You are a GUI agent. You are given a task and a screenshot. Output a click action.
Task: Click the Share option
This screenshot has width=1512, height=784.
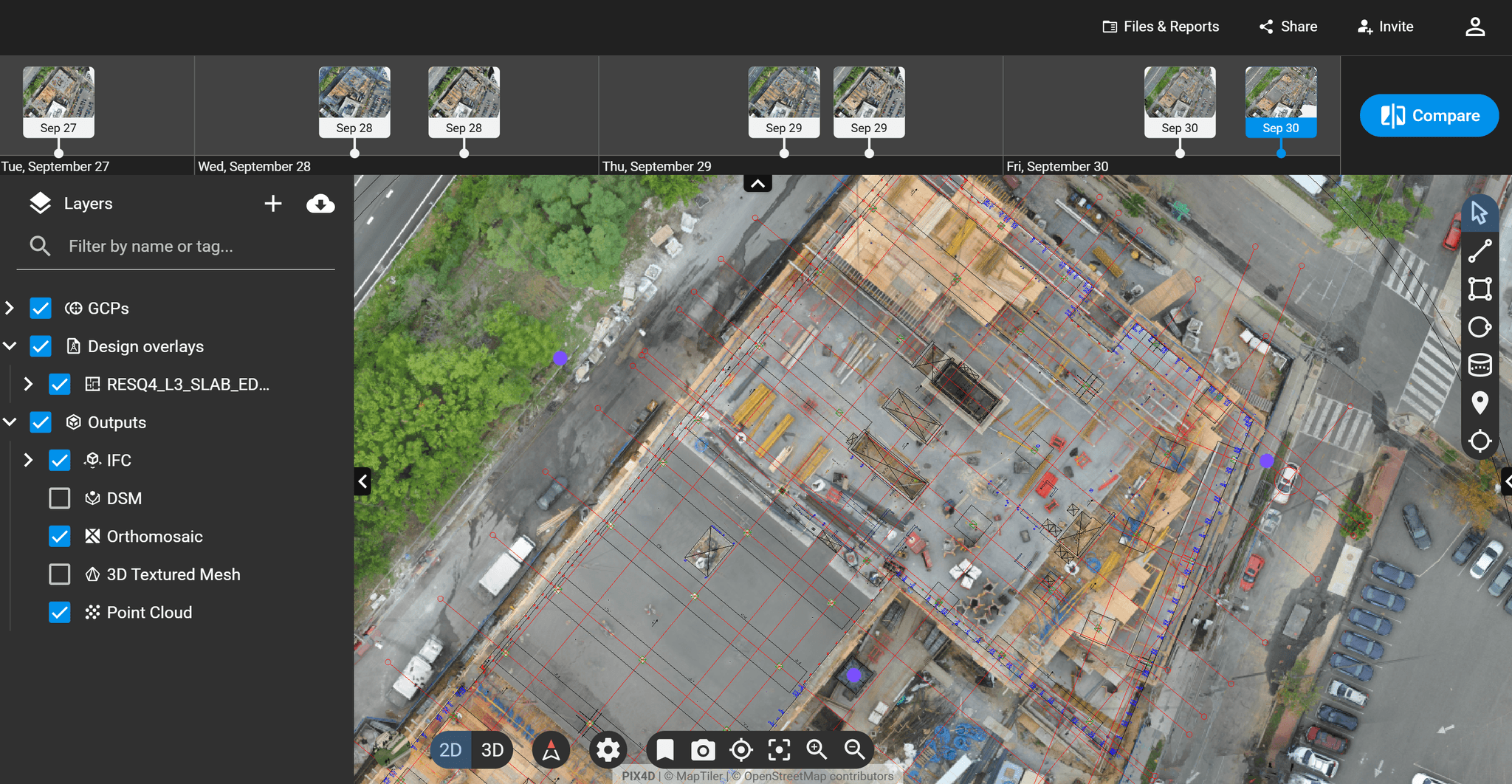coord(1288,27)
